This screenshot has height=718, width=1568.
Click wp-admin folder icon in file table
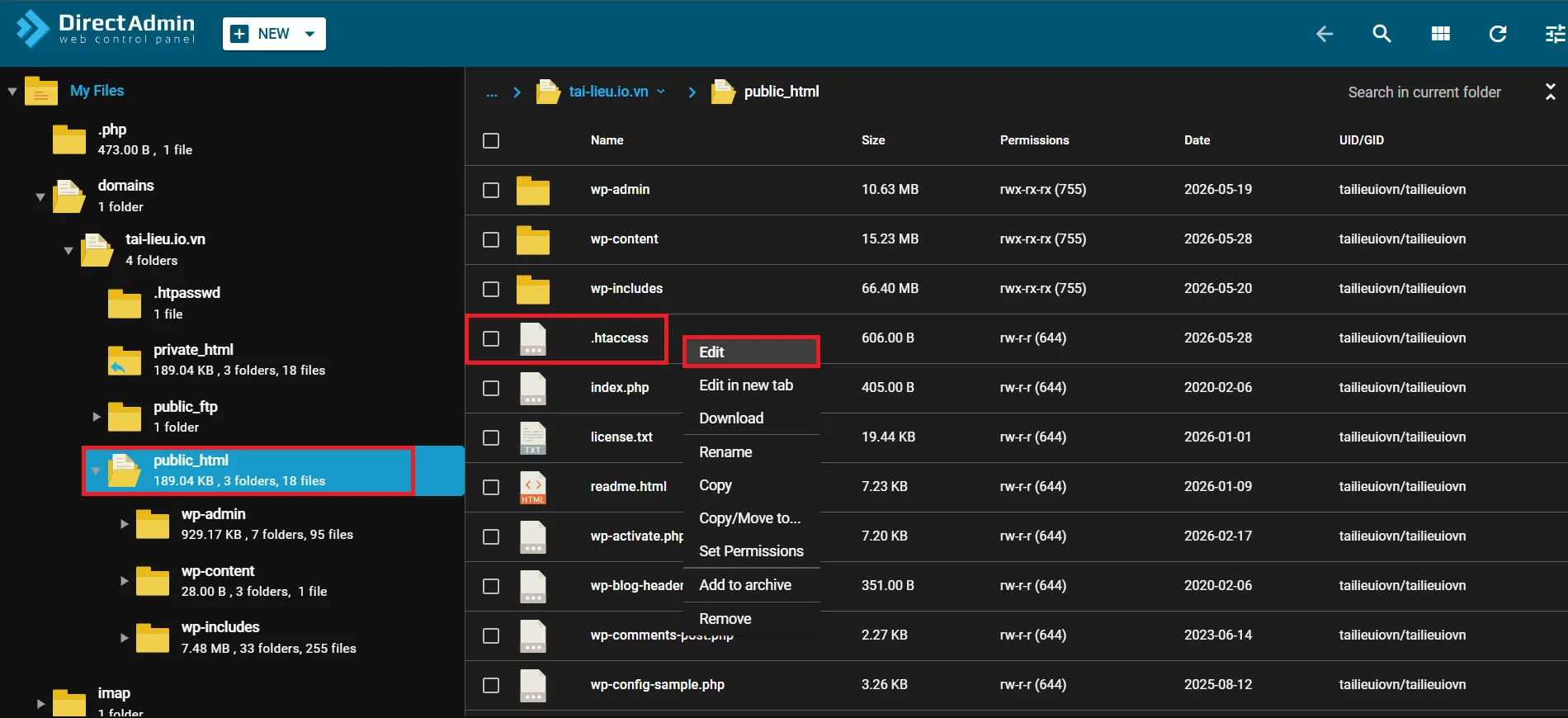tap(533, 191)
